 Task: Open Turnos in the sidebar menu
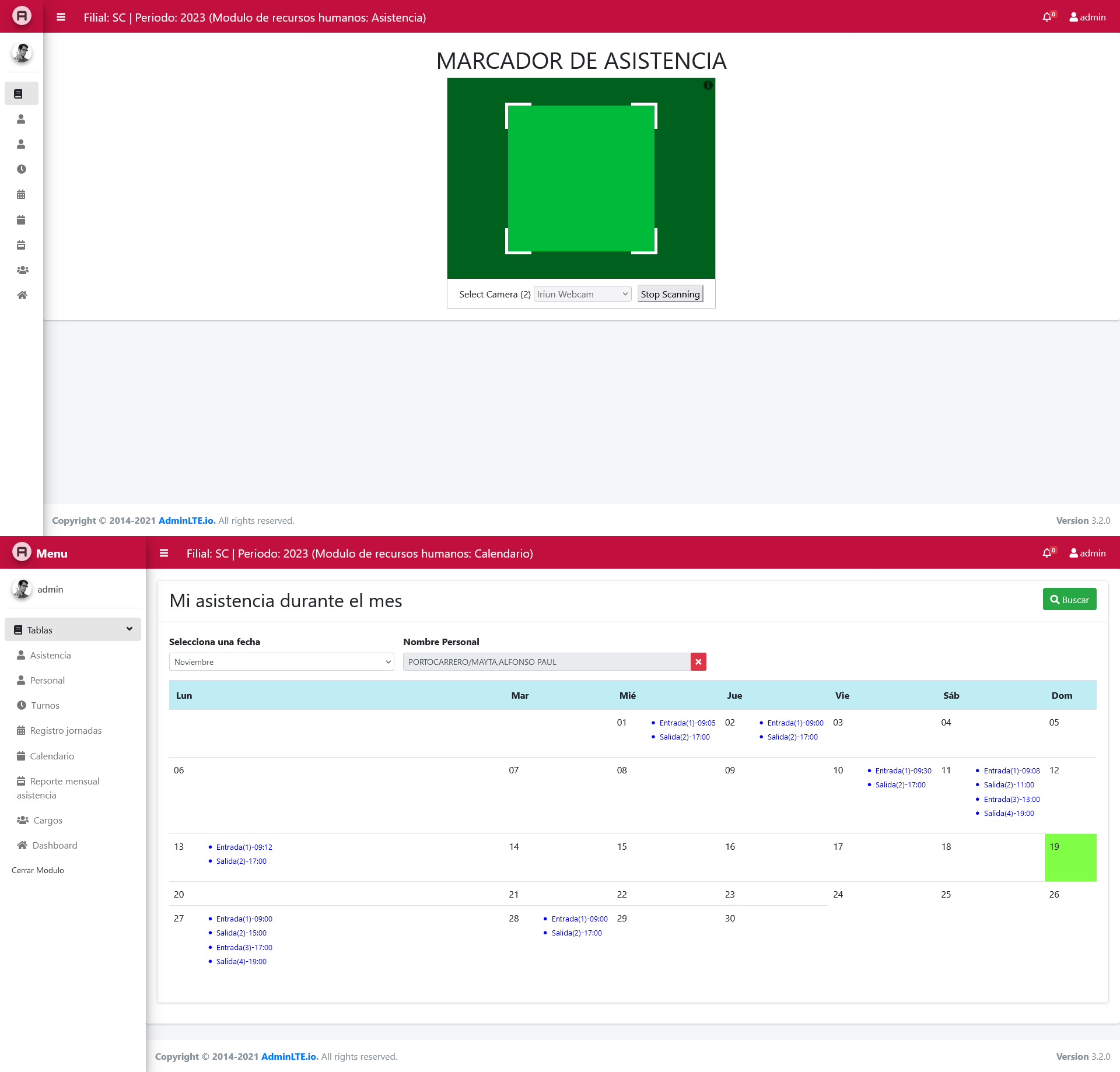click(45, 705)
